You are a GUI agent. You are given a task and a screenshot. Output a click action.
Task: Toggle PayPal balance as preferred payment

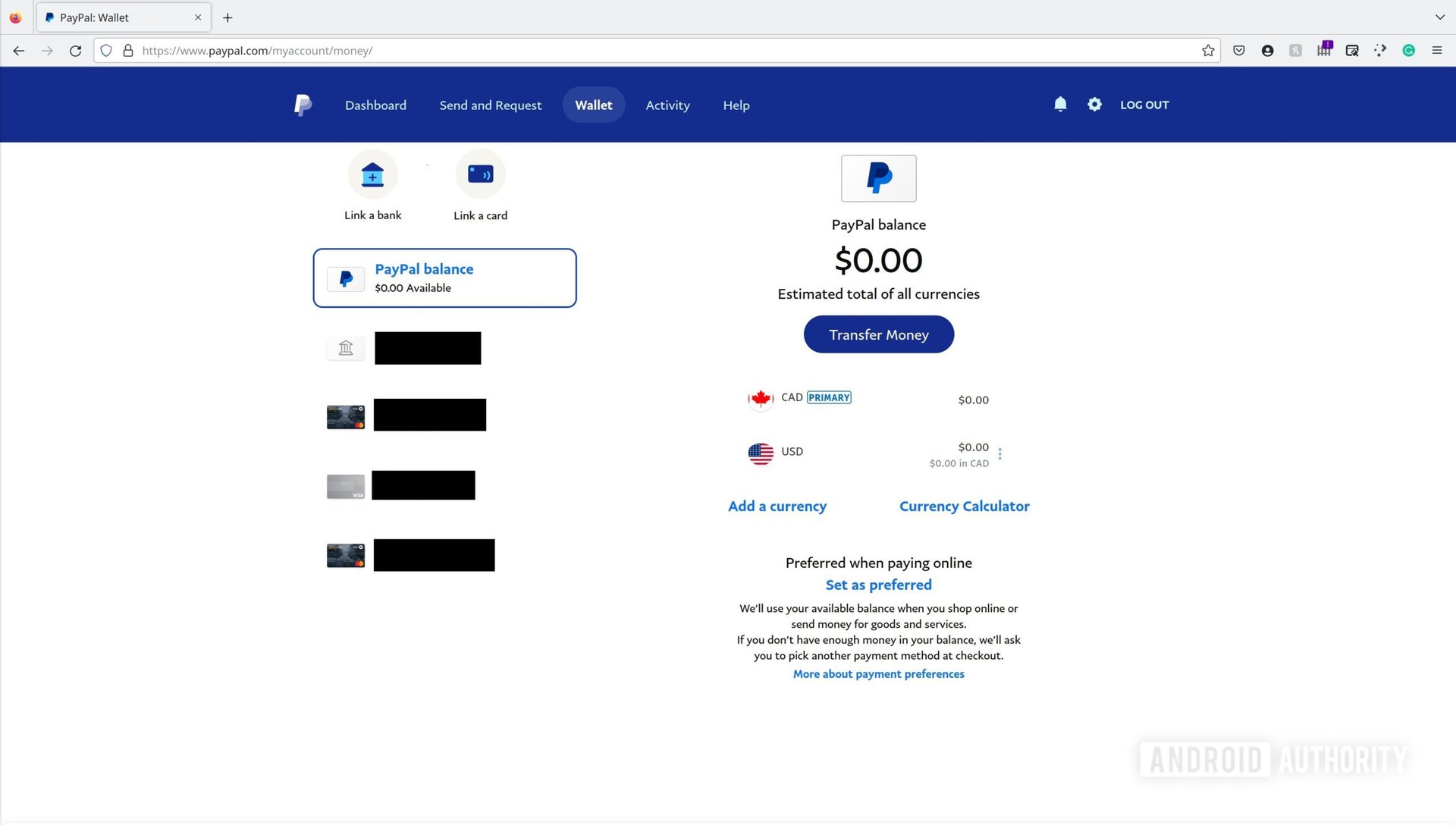[878, 584]
